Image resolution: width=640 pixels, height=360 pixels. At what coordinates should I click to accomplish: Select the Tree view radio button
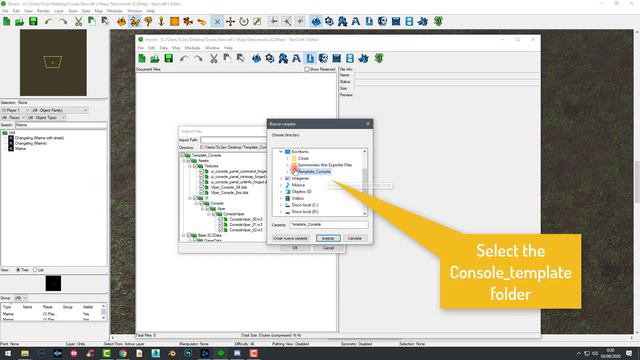(x=18, y=270)
